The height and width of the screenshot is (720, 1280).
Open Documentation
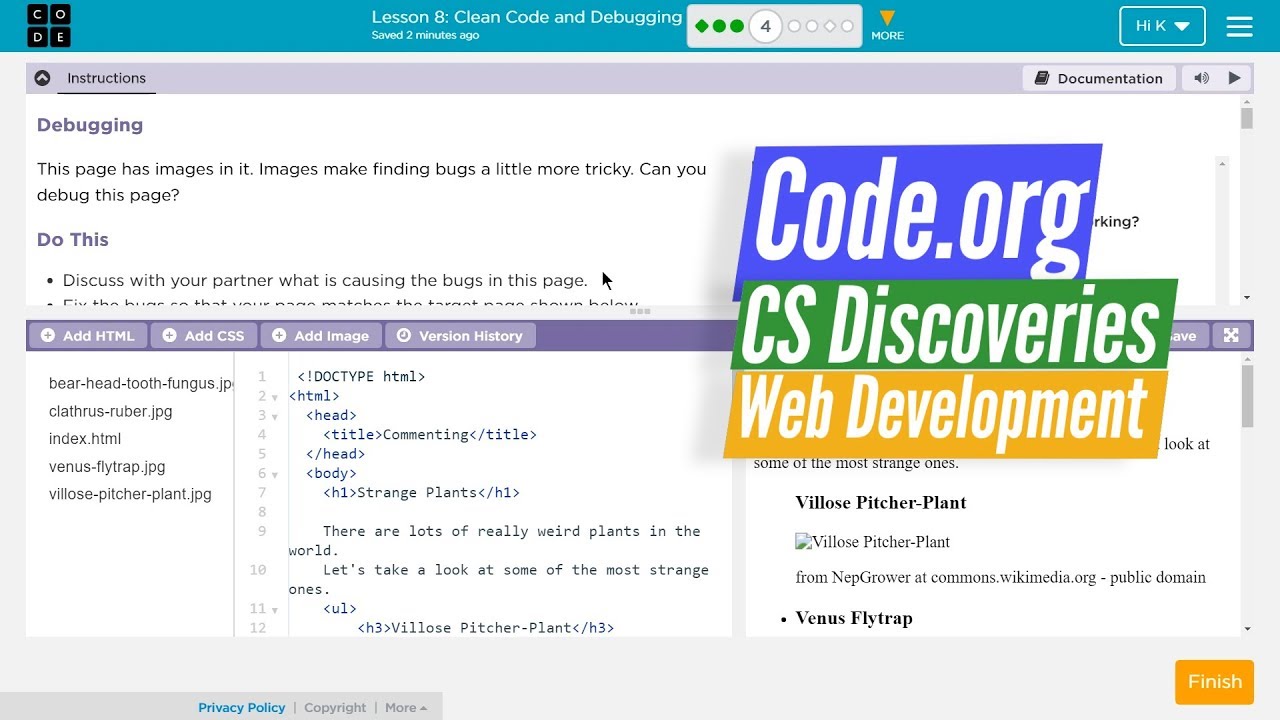coord(1098,78)
